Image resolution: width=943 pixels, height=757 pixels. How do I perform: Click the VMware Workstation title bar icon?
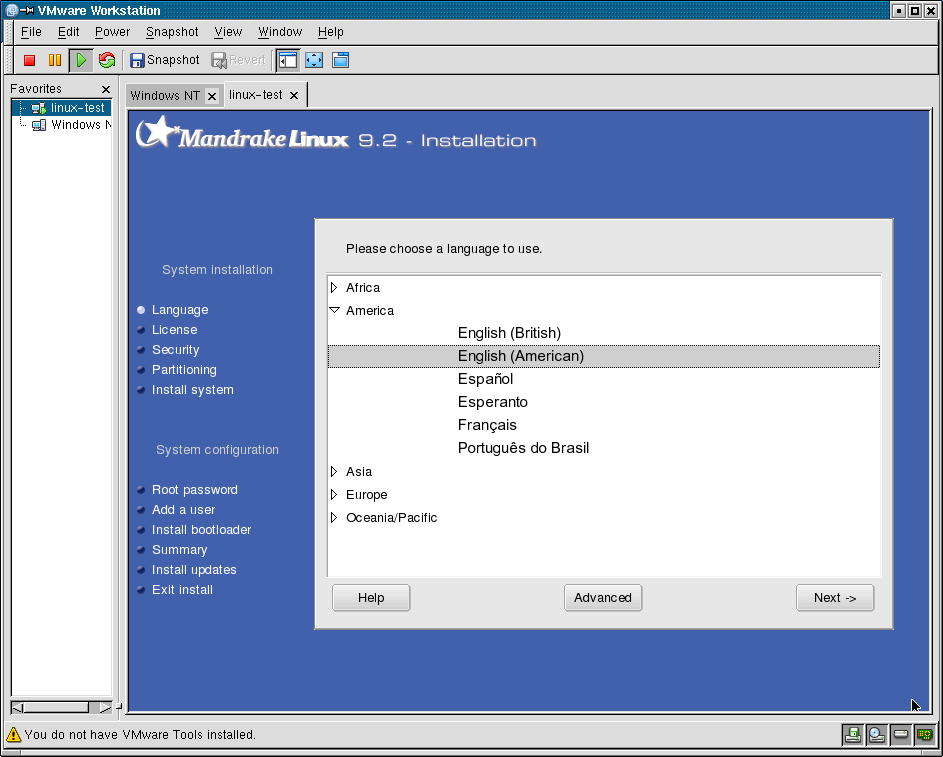tap(11, 10)
